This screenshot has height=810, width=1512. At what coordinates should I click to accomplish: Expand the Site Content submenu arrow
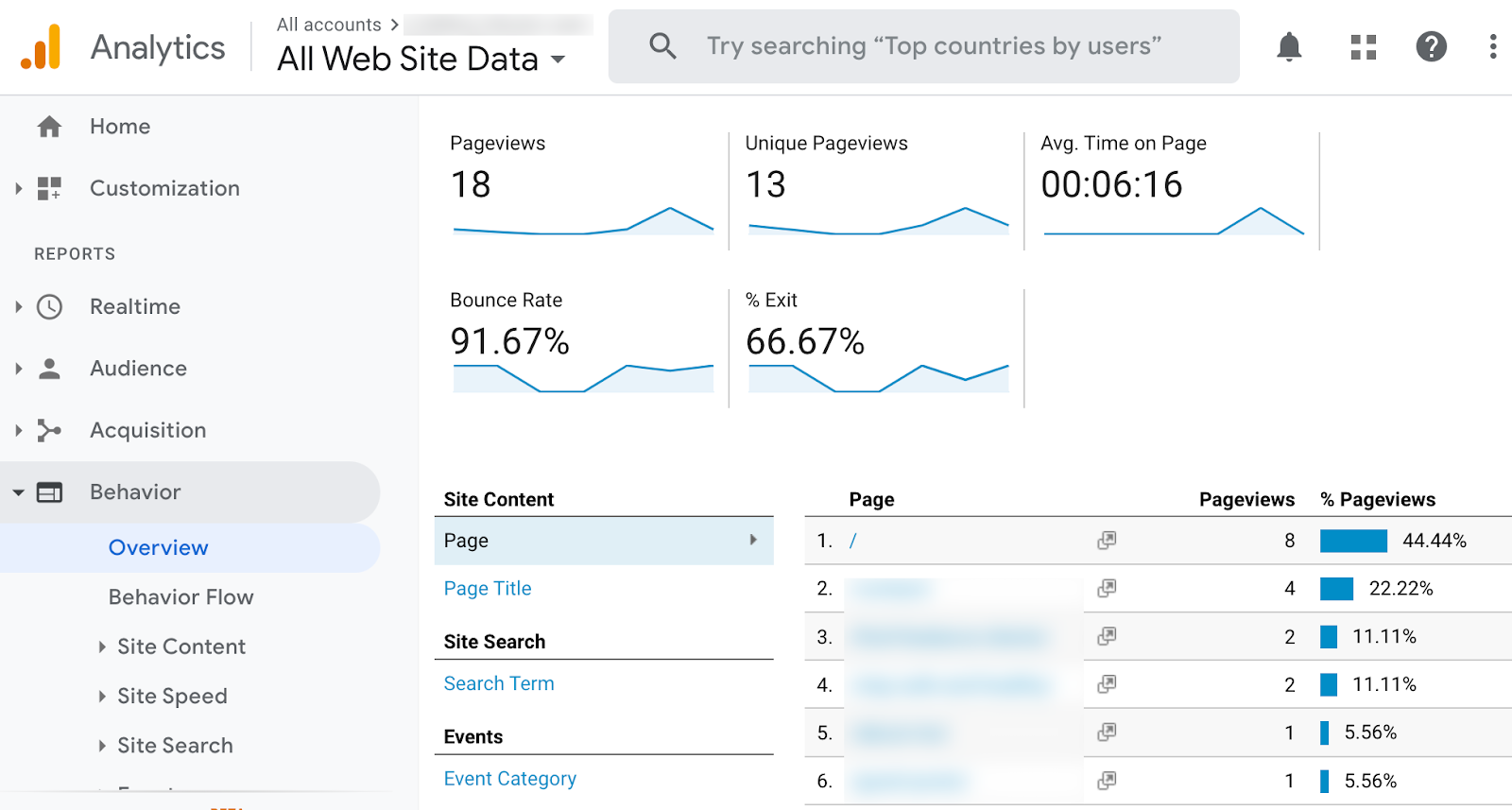(x=102, y=646)
